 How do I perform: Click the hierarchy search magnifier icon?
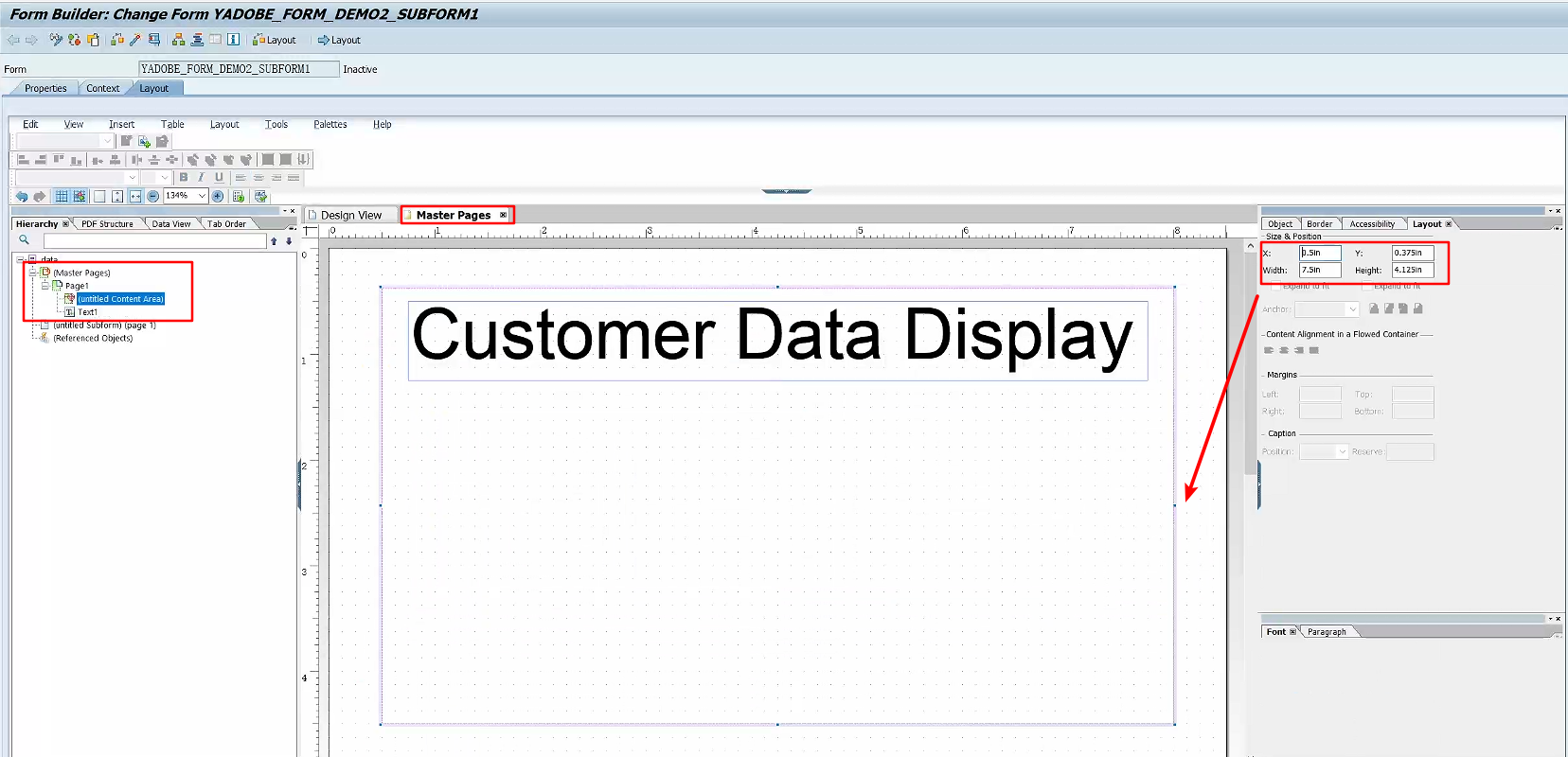point(24,240)
